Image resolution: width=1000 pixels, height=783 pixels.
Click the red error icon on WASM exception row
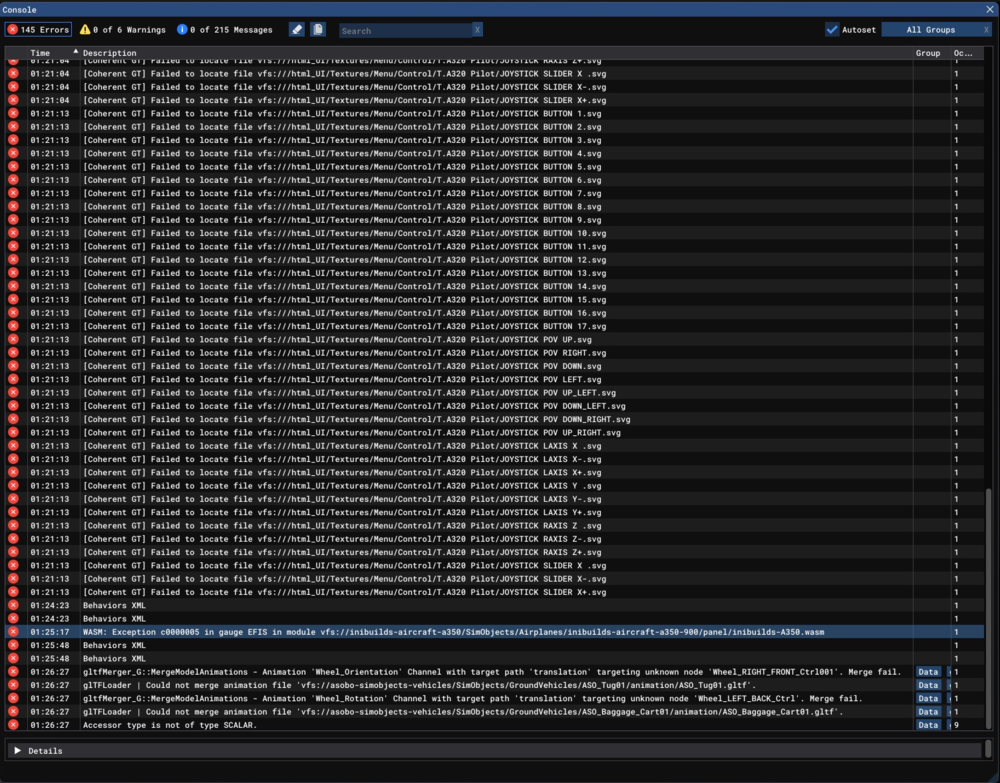pos(13,632)
